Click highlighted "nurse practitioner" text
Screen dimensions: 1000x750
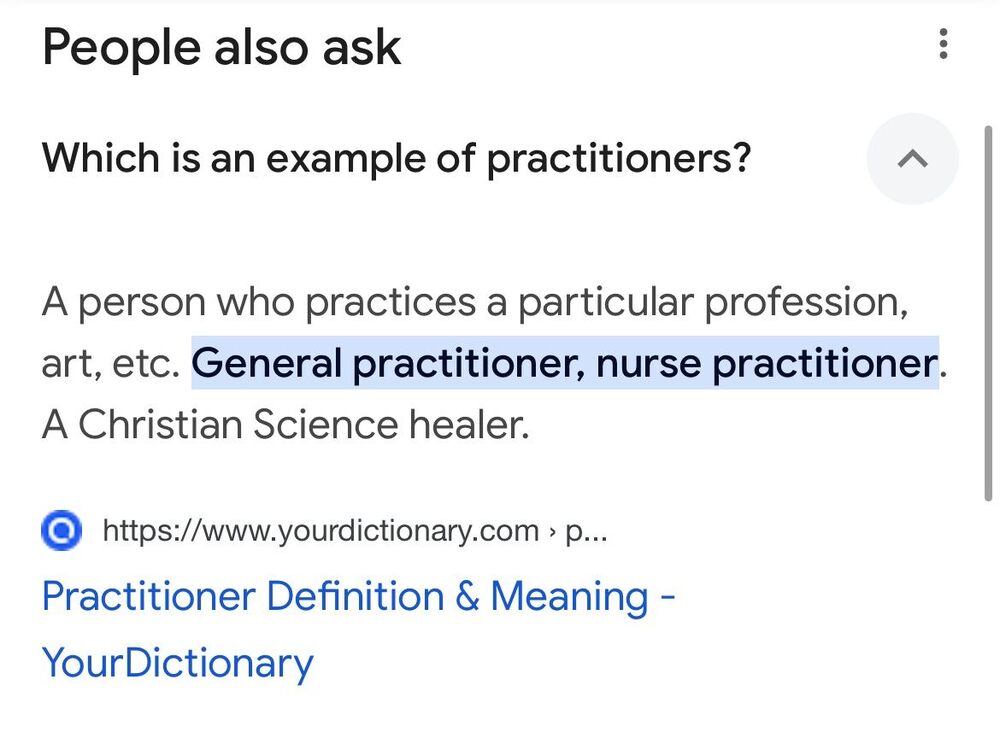click(x=767, y=363)
